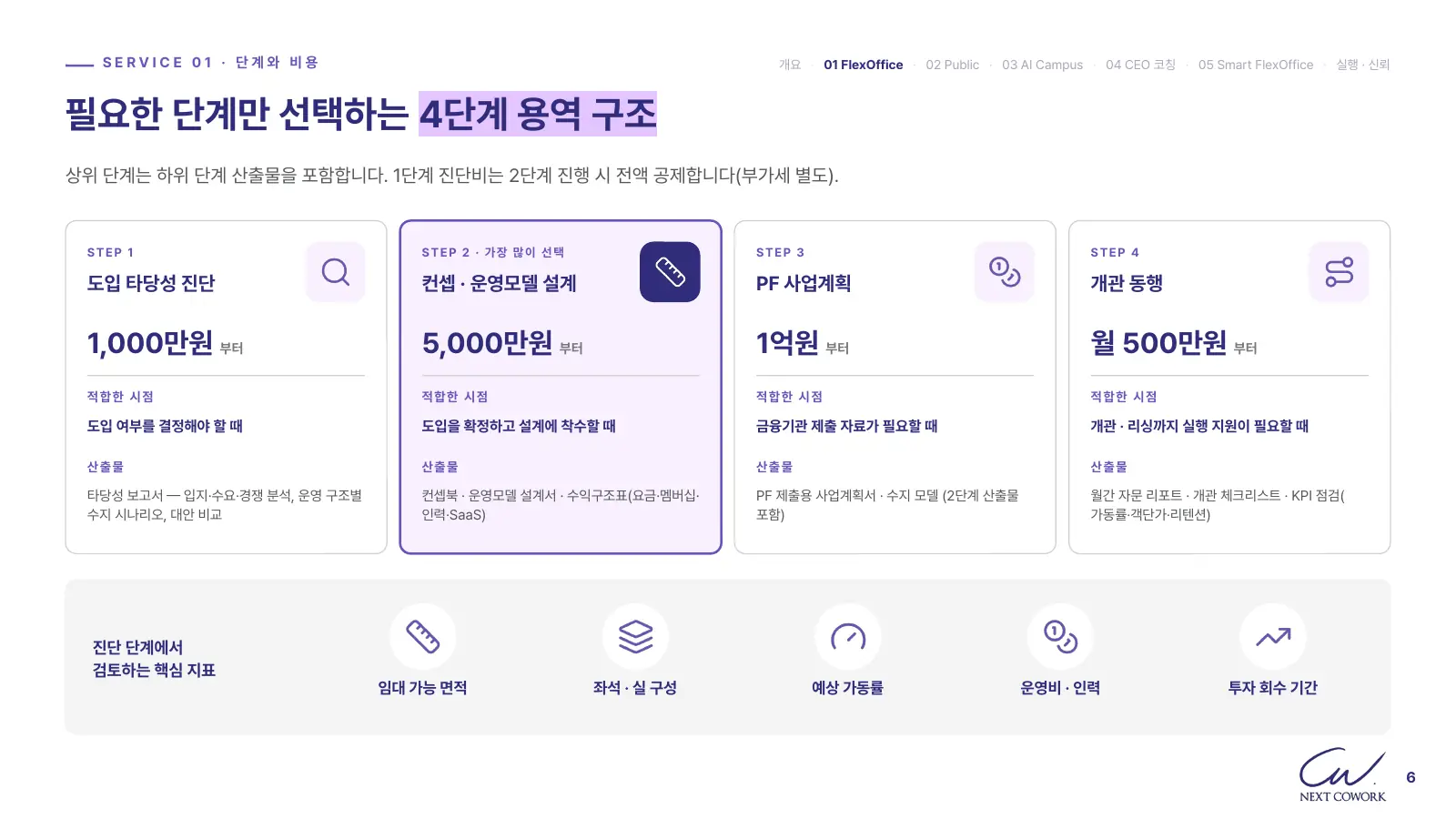Open the 개요 navigation item
Image resolution: width=1456 pixels, height=819 pixels.
point(790,65)
